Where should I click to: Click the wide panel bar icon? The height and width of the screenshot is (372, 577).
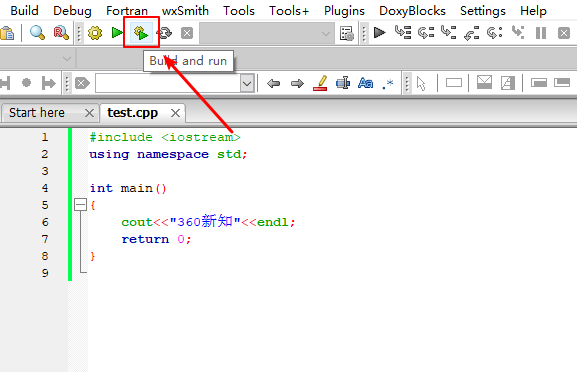[562, 82]
